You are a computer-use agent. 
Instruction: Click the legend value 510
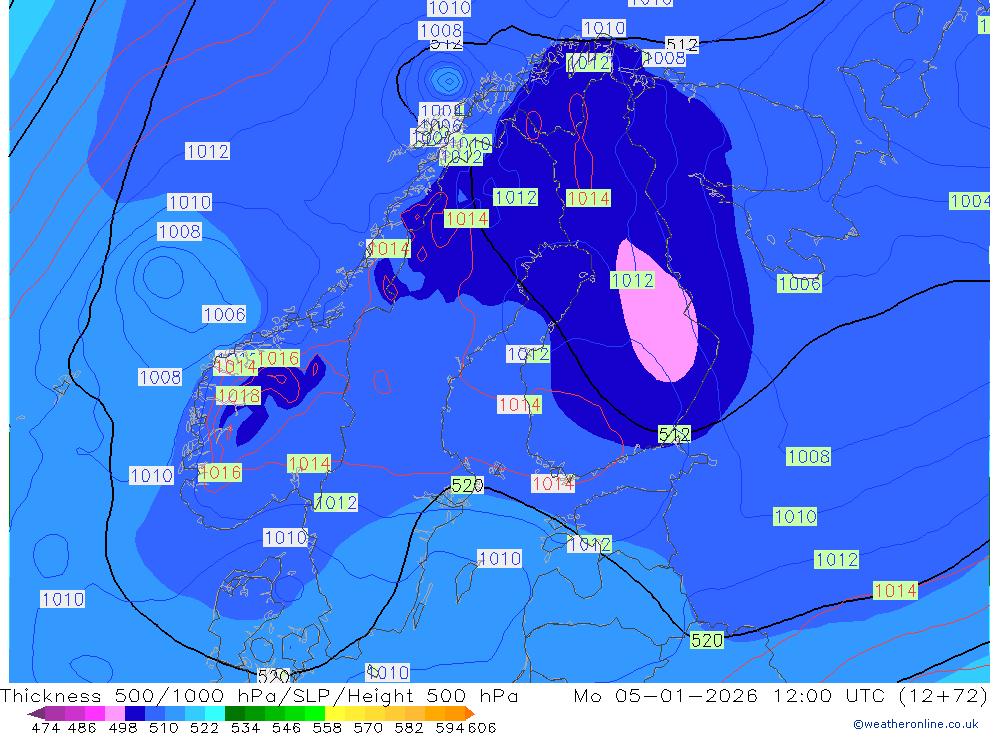point(164,728)
